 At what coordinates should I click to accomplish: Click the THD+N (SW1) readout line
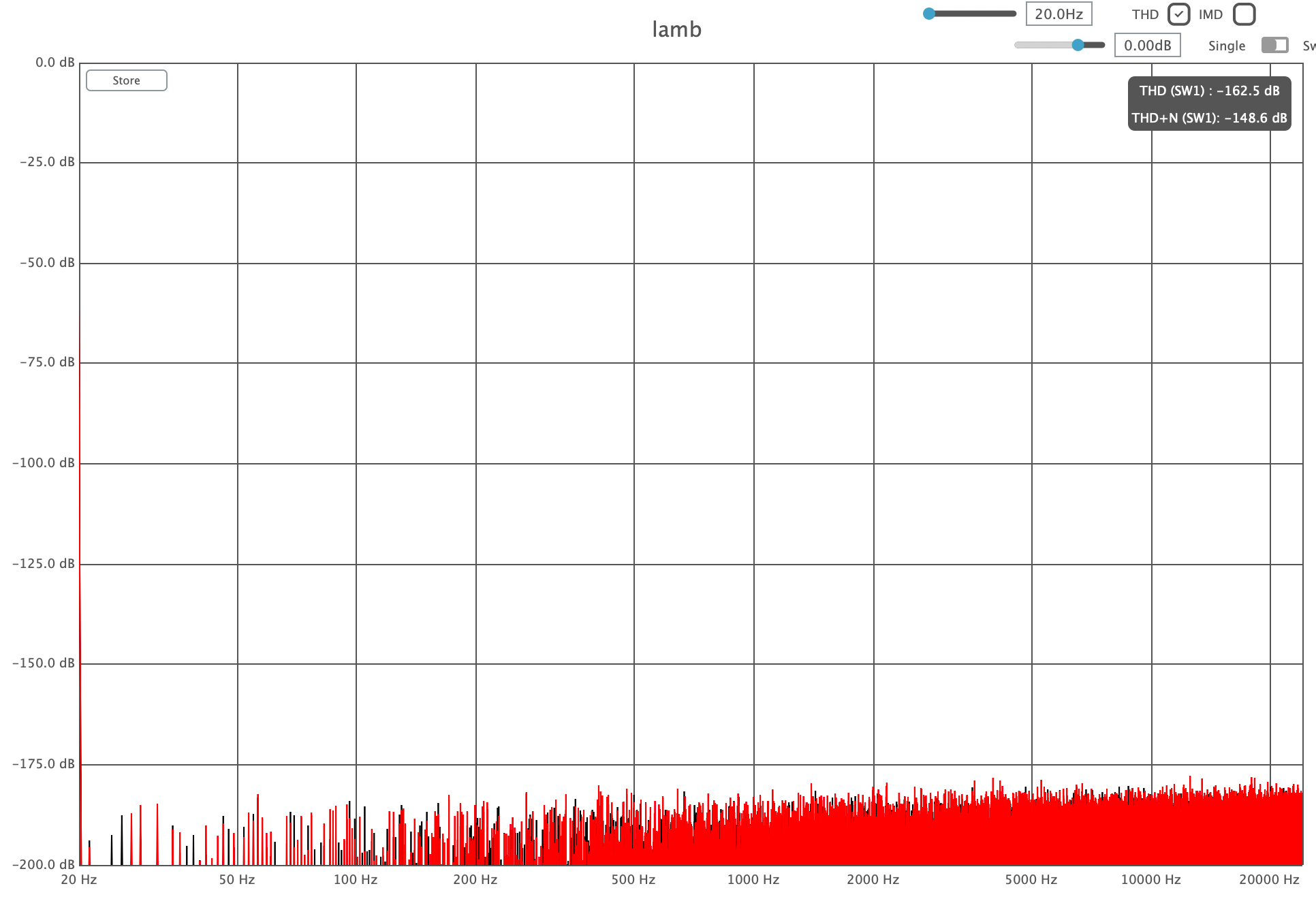coord(1209,118)
